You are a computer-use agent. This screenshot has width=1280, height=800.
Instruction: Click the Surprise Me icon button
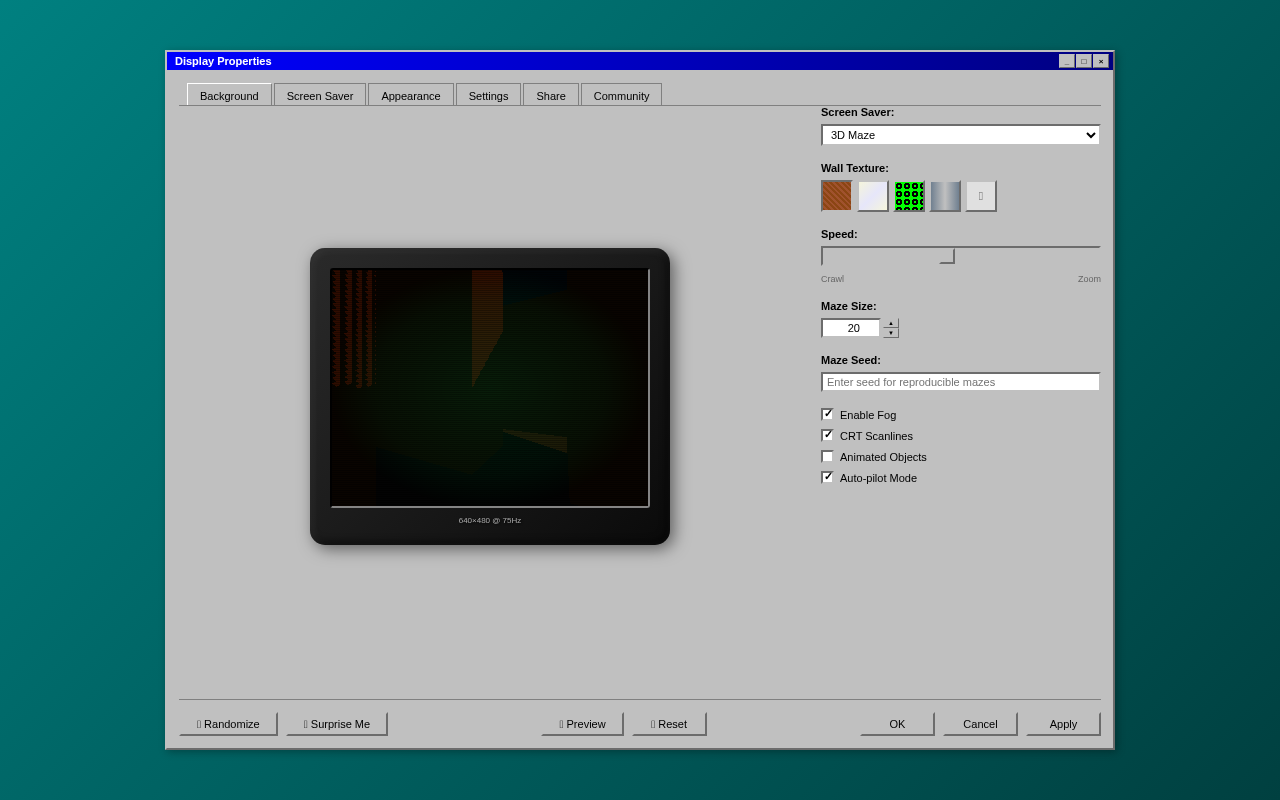point(336,723)
